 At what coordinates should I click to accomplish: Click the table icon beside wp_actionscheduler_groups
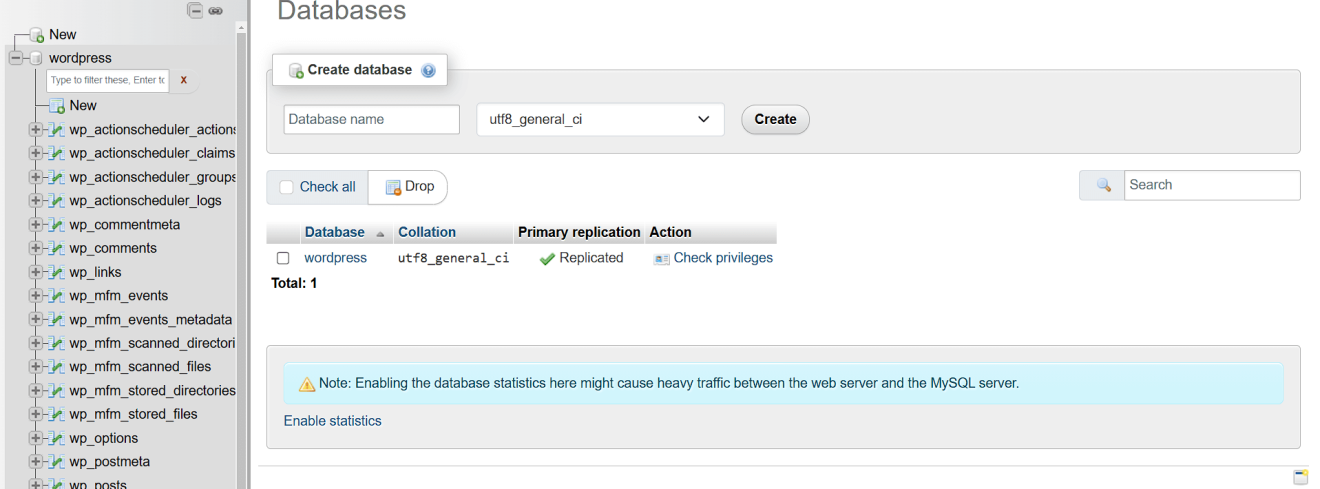[x=58, y=177]
